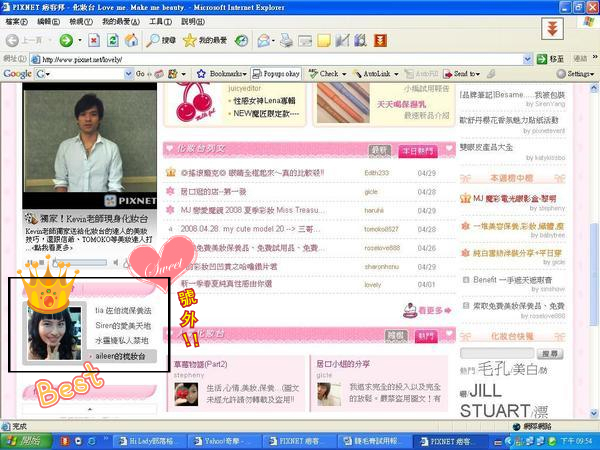
Task: Go back with the 上一頁 button
Action: tap(24, 40)
